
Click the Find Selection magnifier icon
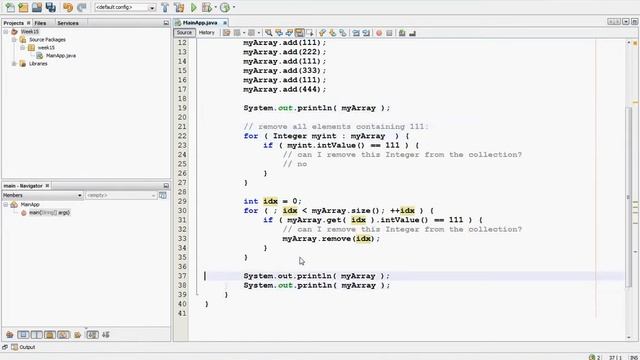(x=269, y=33)
